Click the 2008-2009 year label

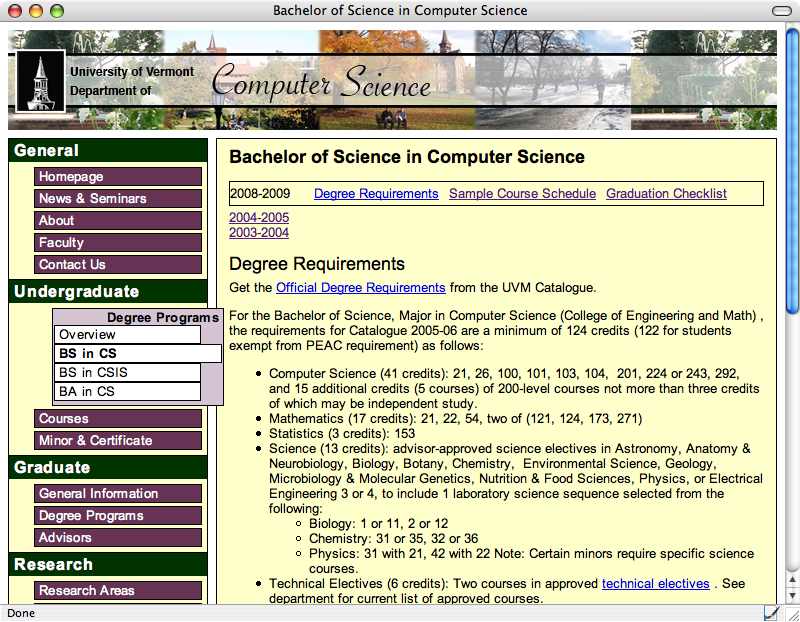coord(260,194)
